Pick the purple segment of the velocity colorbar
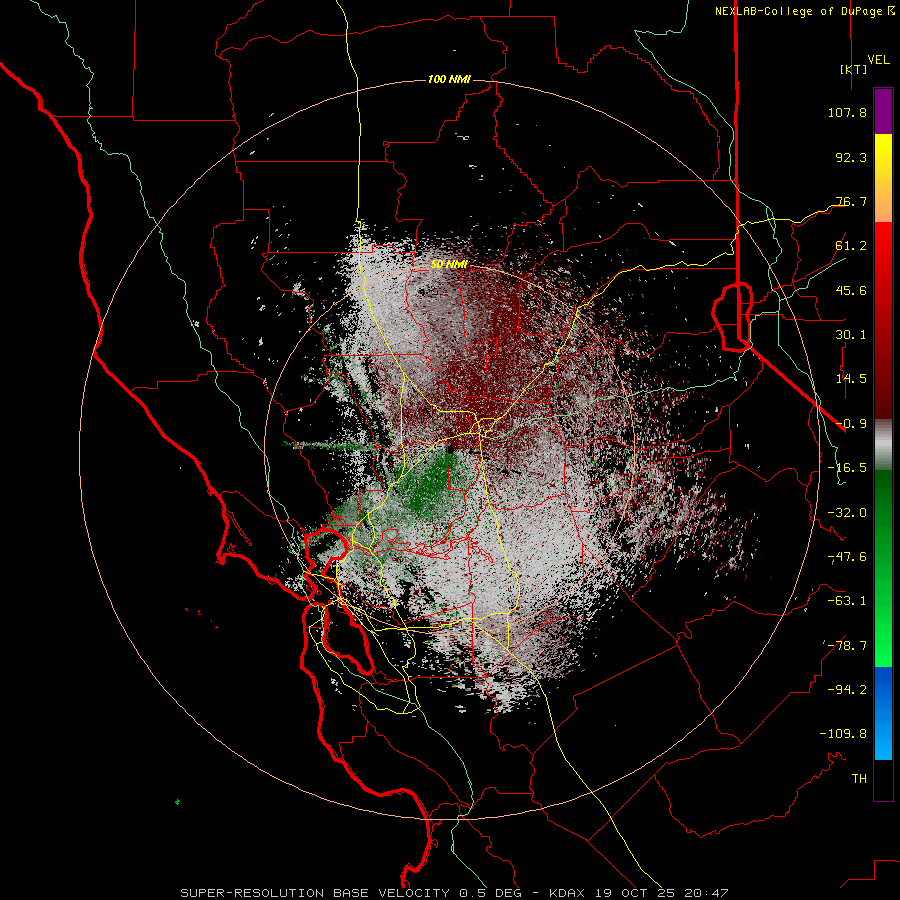The width and height of the screenshot is (900, 900). pos(883,112)
